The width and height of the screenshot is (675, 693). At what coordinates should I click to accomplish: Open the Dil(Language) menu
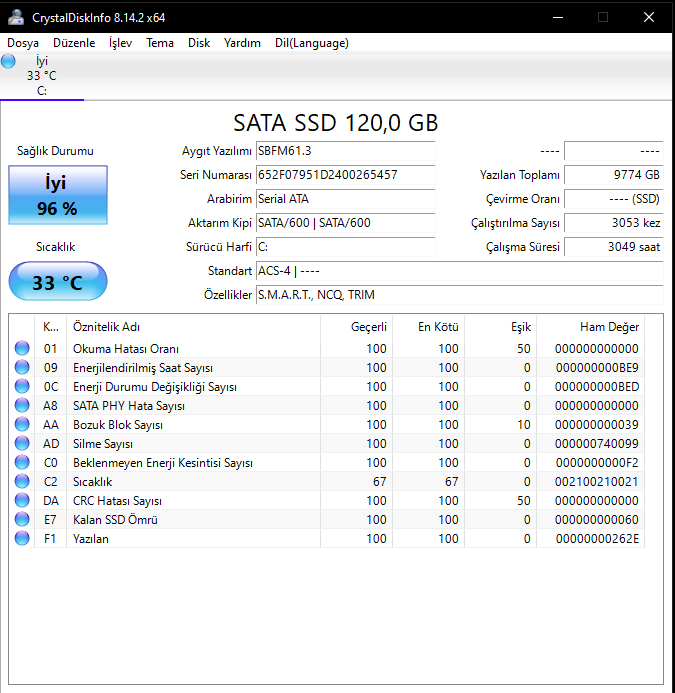tap(312, 43)
